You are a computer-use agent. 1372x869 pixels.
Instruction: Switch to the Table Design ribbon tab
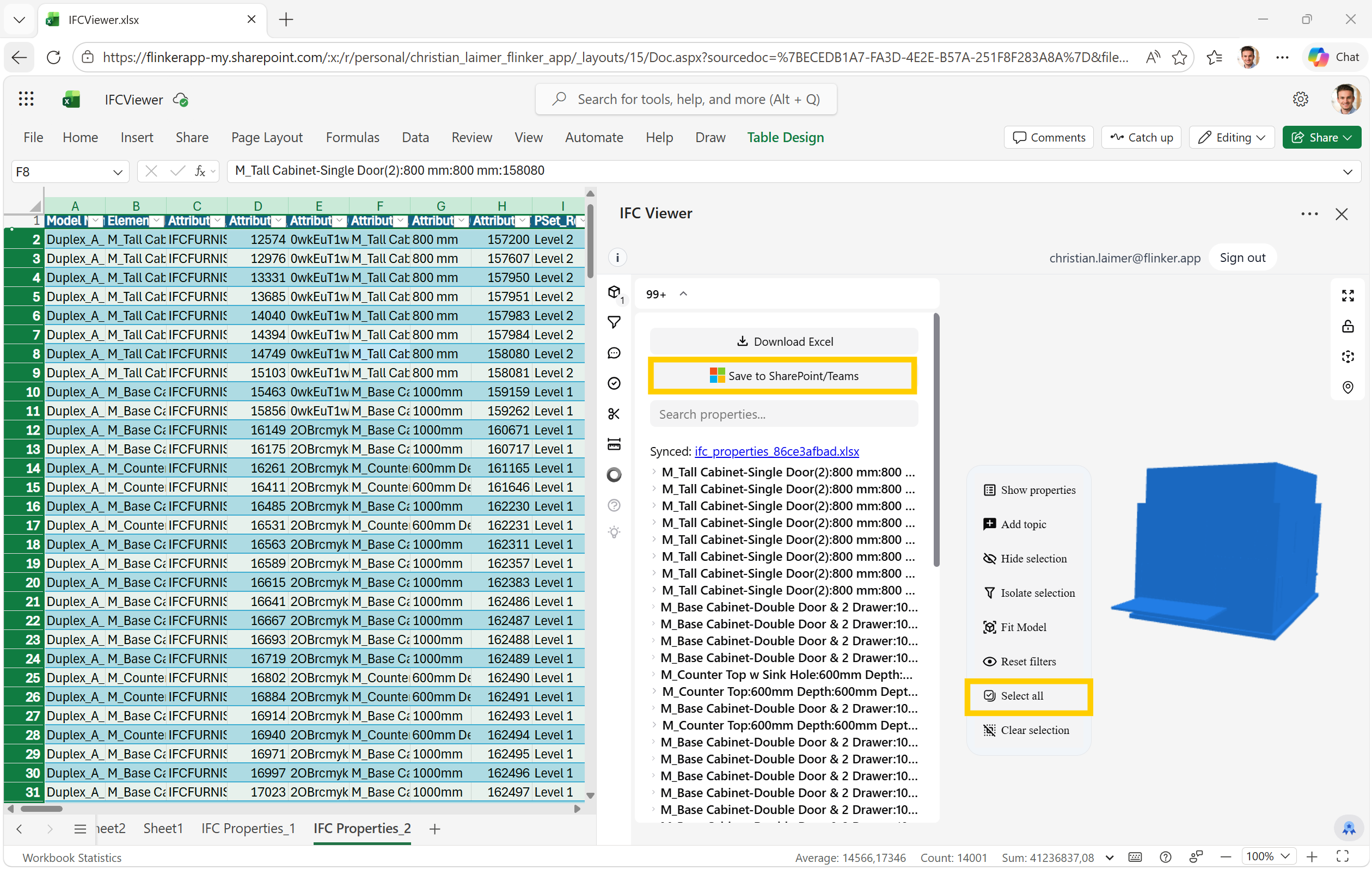785,137
